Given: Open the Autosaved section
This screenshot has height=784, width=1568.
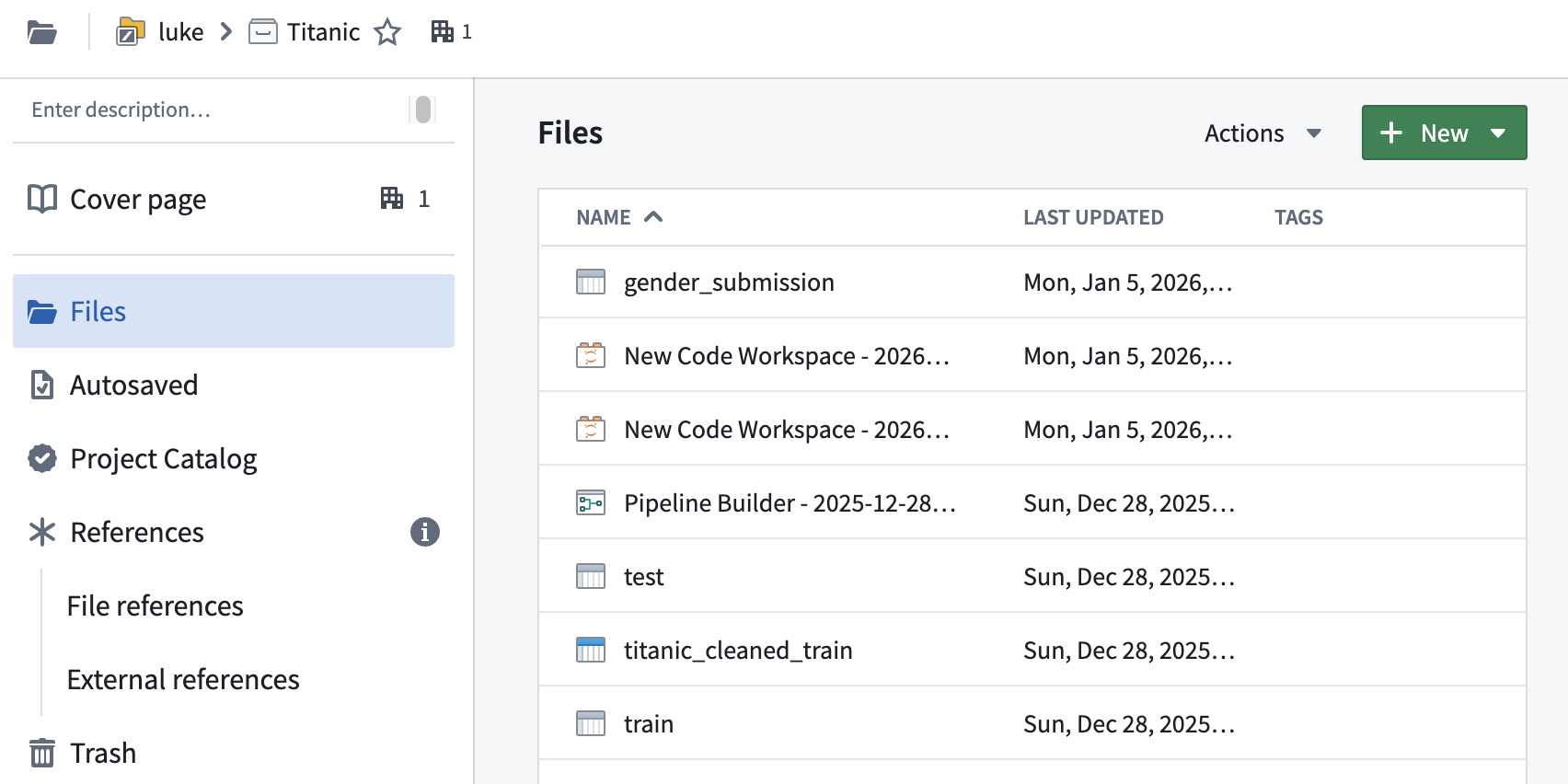Looking at the screenshot, I should 234,385.
